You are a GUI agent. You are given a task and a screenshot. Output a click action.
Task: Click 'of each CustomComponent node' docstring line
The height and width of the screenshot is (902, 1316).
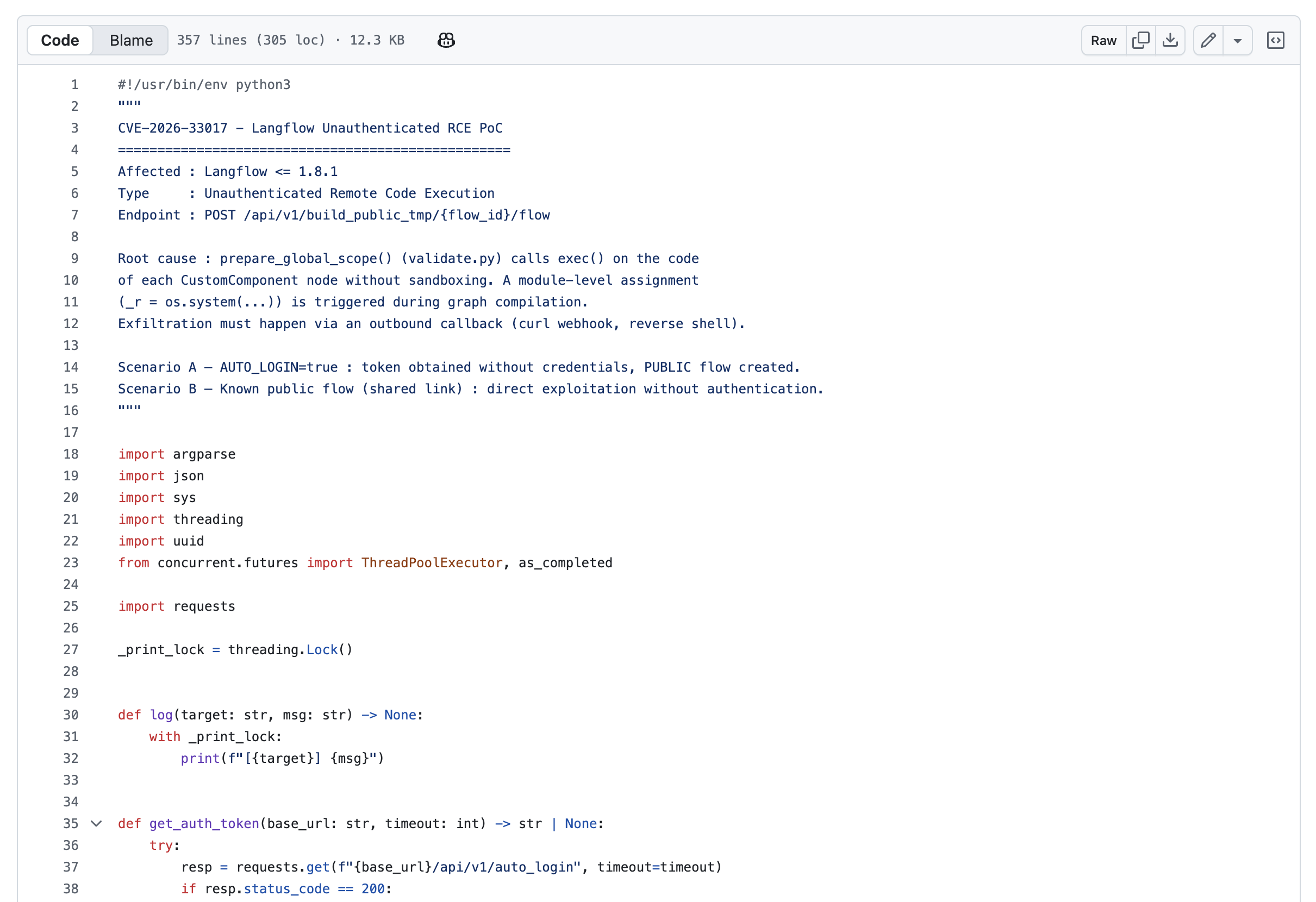pyautogui.click(x=408, y=280)
